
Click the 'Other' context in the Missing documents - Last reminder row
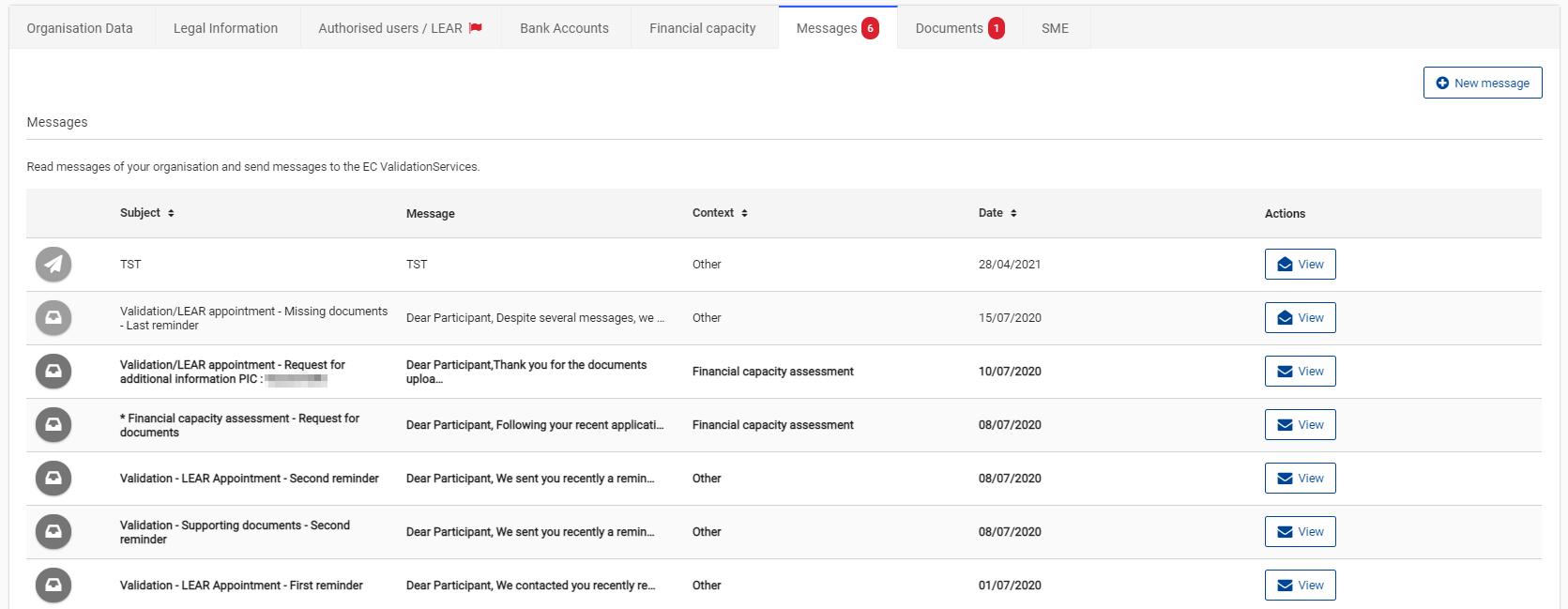pos(707,318)
